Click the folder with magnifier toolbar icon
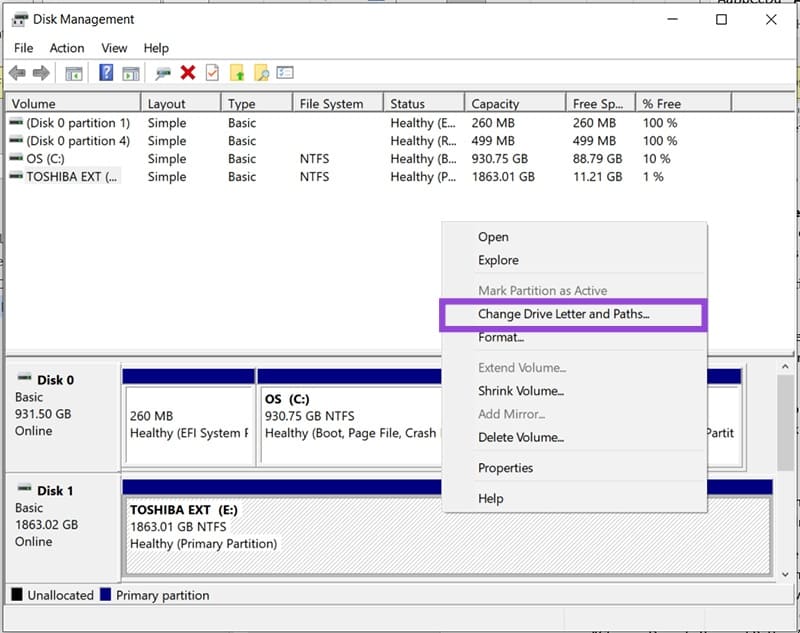The image size is (800, 633). (x=264, y=72)
